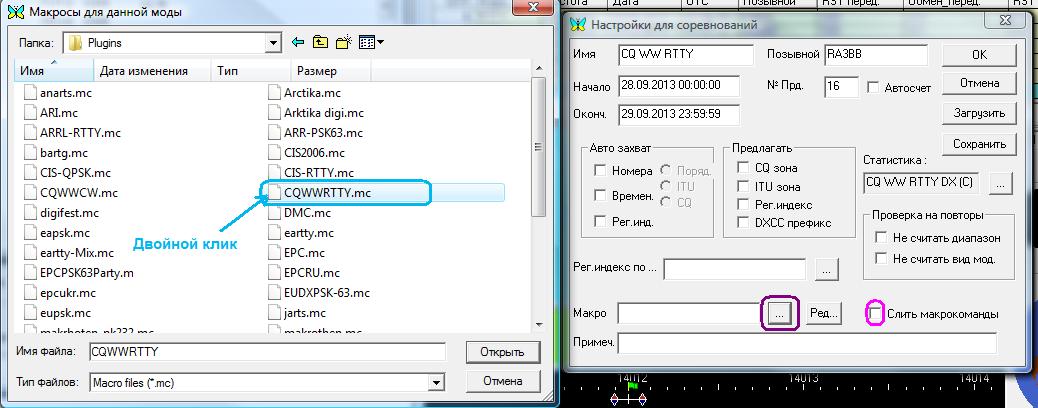This screenshot has height=408, width=1038.
Task: Open the Тип файлов dropdown
Action: tap(435, 382)
